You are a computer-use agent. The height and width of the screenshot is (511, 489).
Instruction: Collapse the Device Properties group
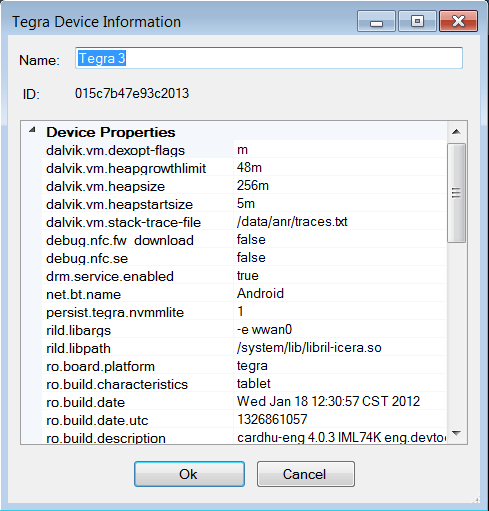pyautogui.click(x=32, y=130)
